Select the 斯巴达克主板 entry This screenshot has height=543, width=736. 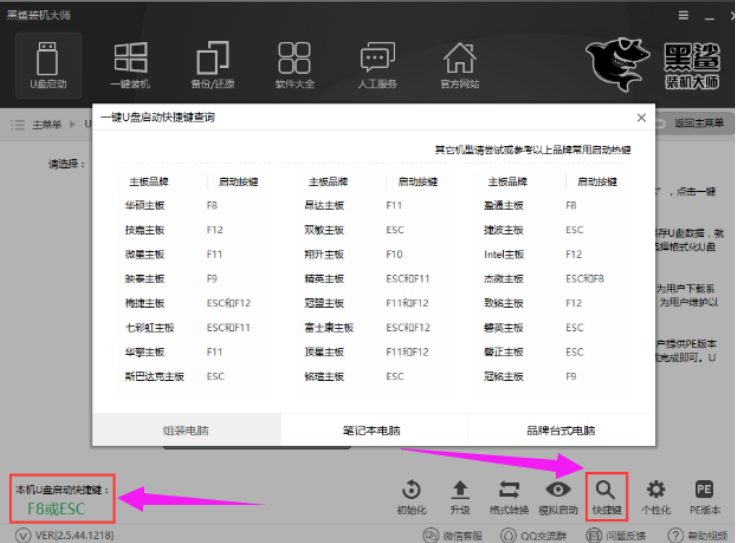pyautogui.click(x=154, y=376)
